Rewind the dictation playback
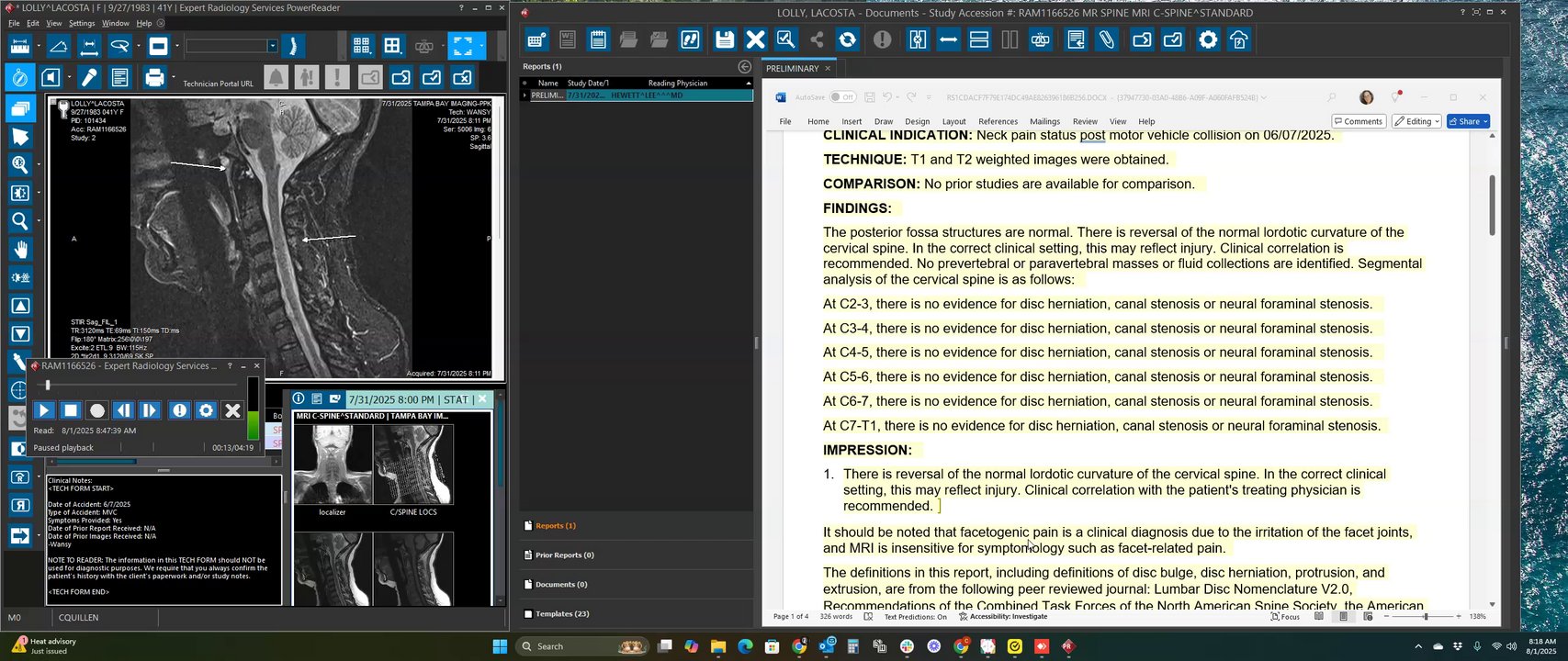 [x=124, y=410]
